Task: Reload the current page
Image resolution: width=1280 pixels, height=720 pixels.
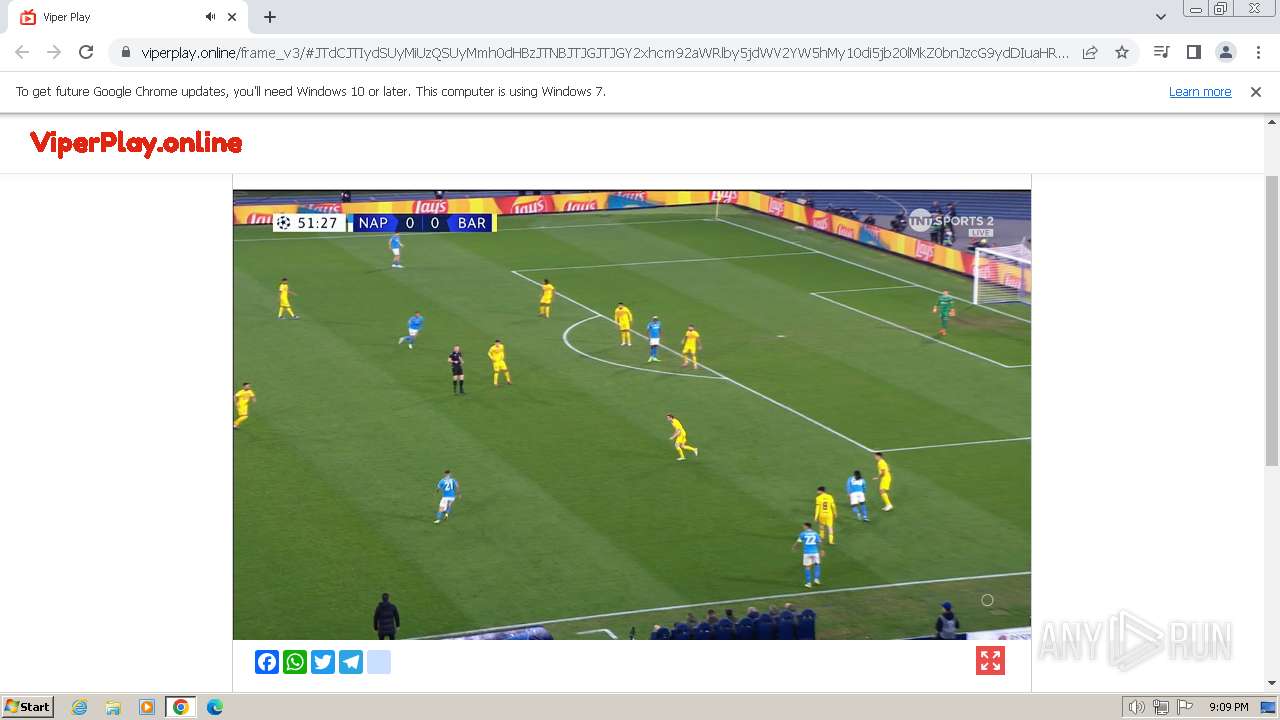Action: click(x=86, y=52)
